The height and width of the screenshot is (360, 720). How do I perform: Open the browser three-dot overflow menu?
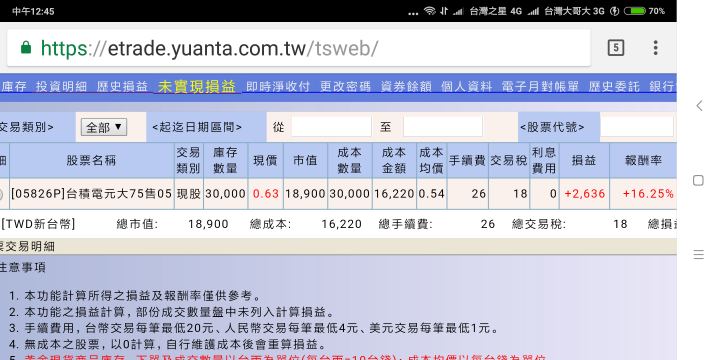(655, 47)
